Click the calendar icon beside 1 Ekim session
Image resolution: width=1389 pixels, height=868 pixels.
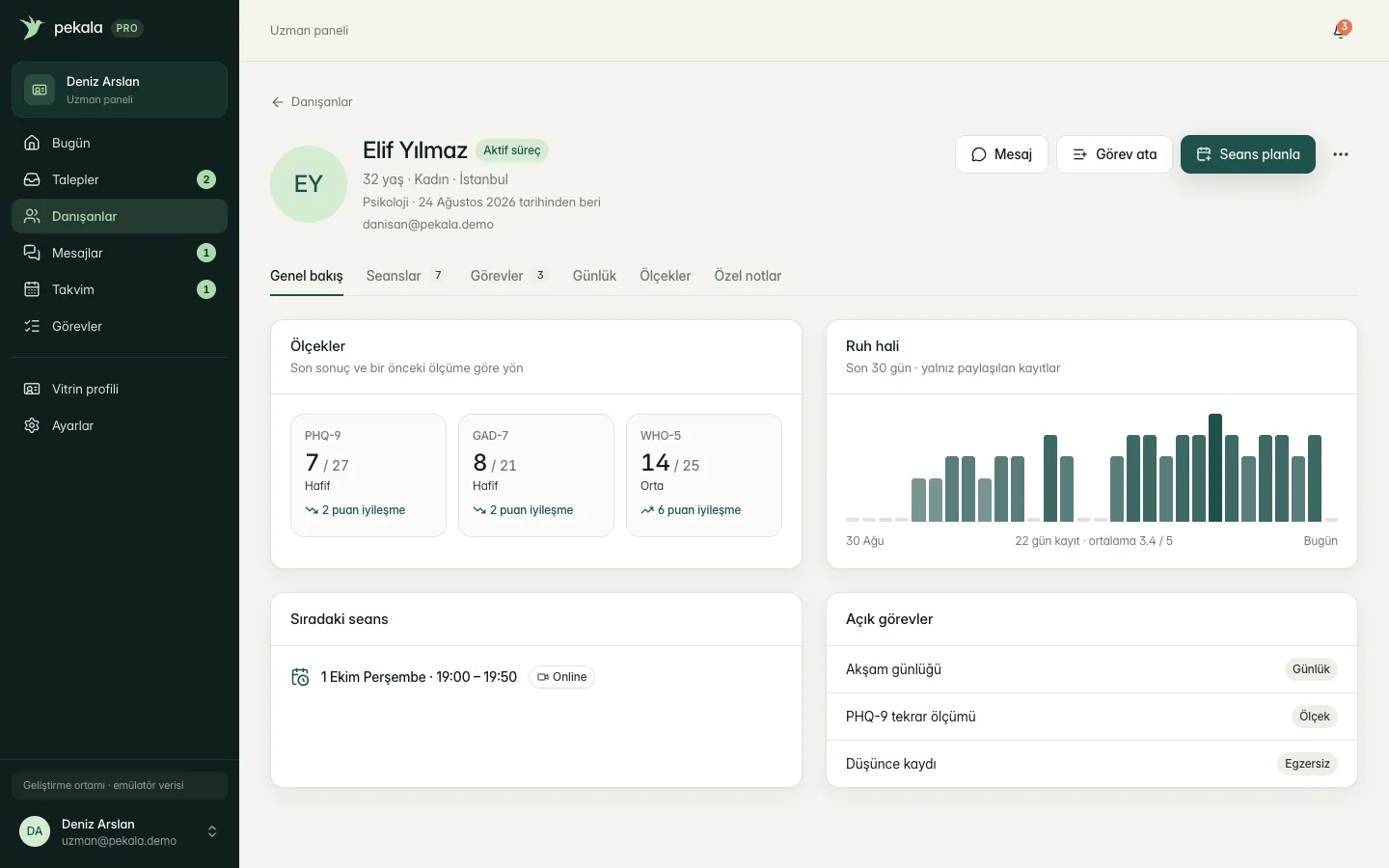300,677
